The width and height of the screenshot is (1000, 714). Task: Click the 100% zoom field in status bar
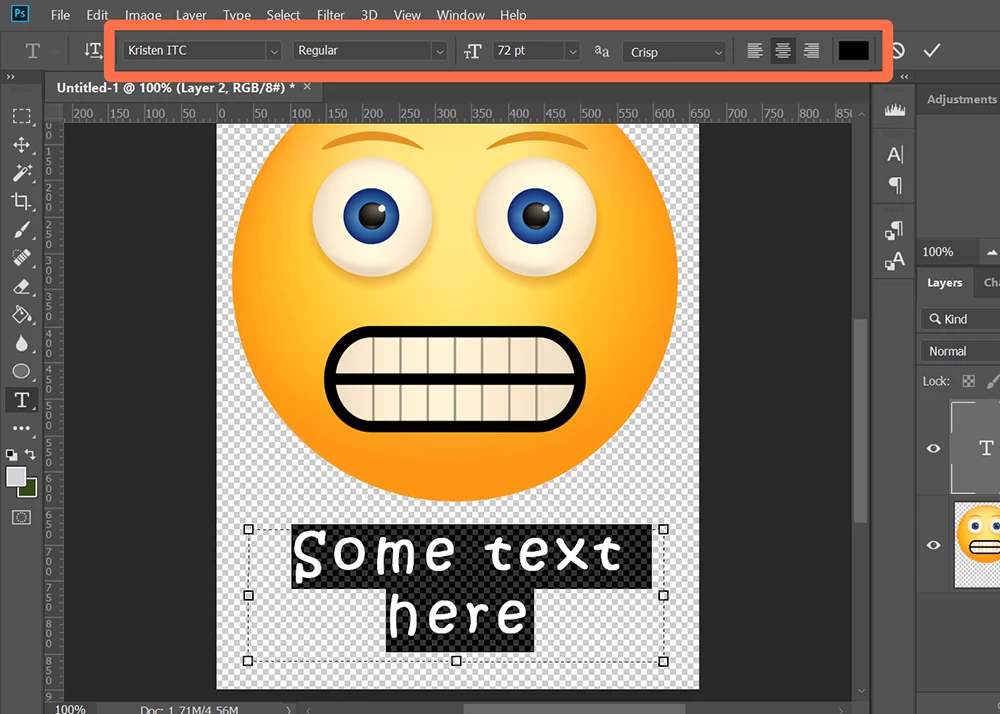(x=70, y=709)
